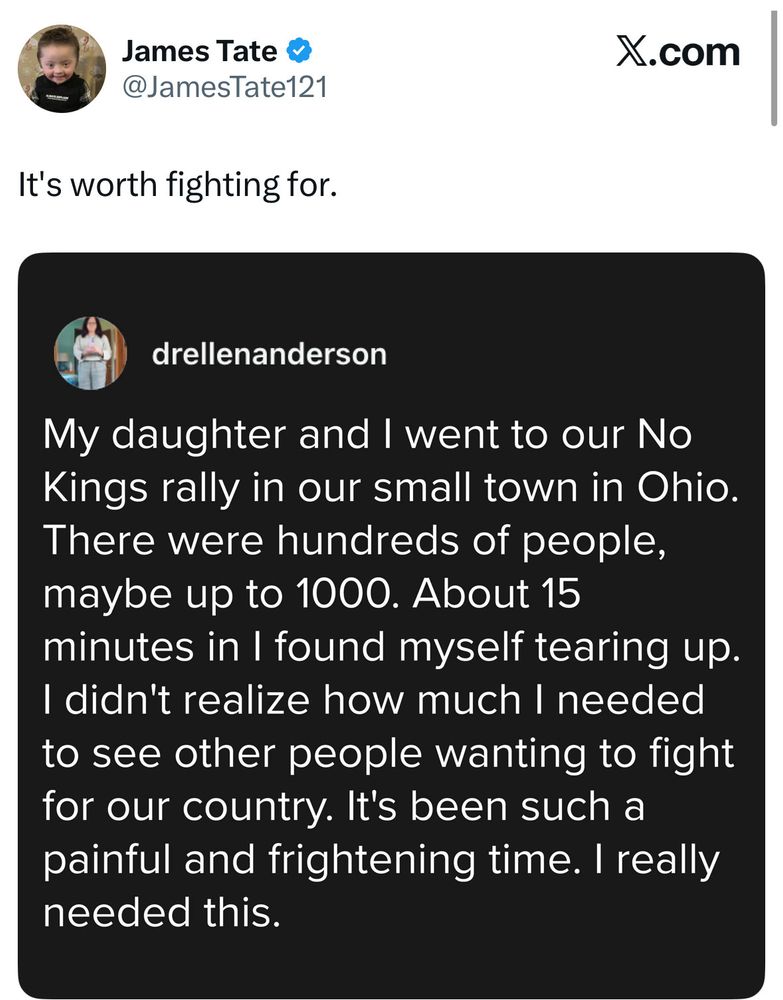Click the blue verified badge beside James Tate
783x1000 pixels.
click(298, 50)
